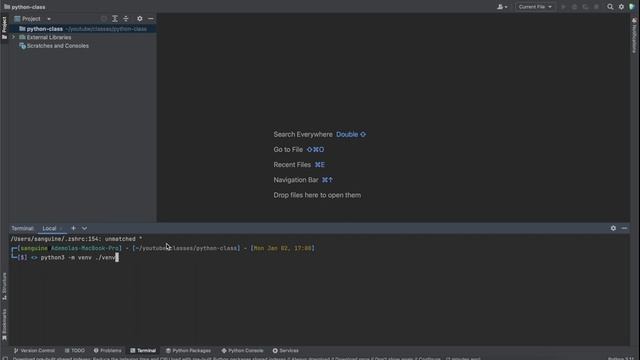This screenshot has width=640, height=360.
Task: Open terminal sessions dropdown chevron
Action: click(x=84, y=228)
